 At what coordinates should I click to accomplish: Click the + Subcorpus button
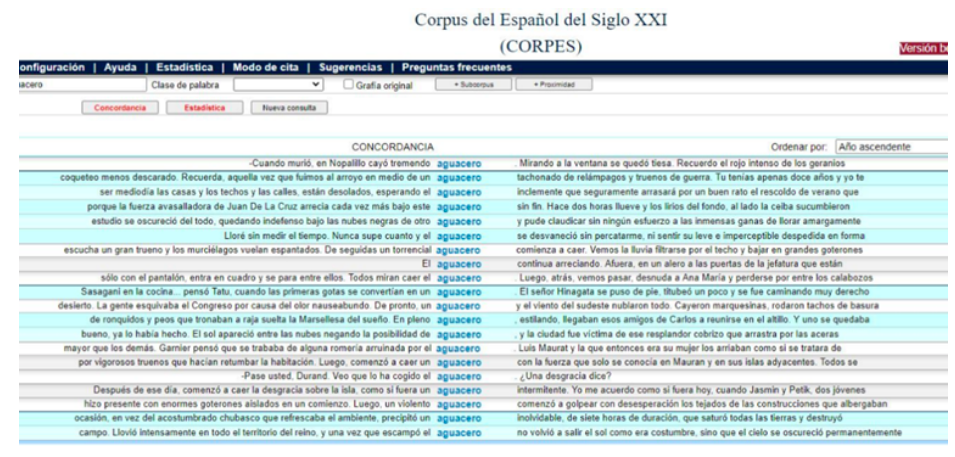[x=474, y=85]
